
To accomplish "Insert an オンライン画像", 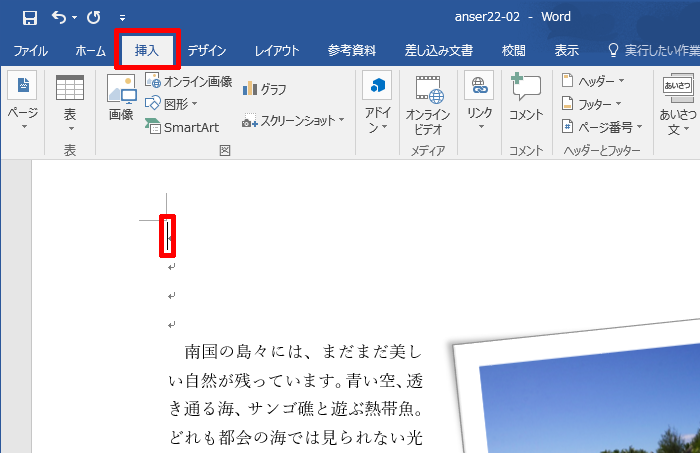I will coord(188,81).
